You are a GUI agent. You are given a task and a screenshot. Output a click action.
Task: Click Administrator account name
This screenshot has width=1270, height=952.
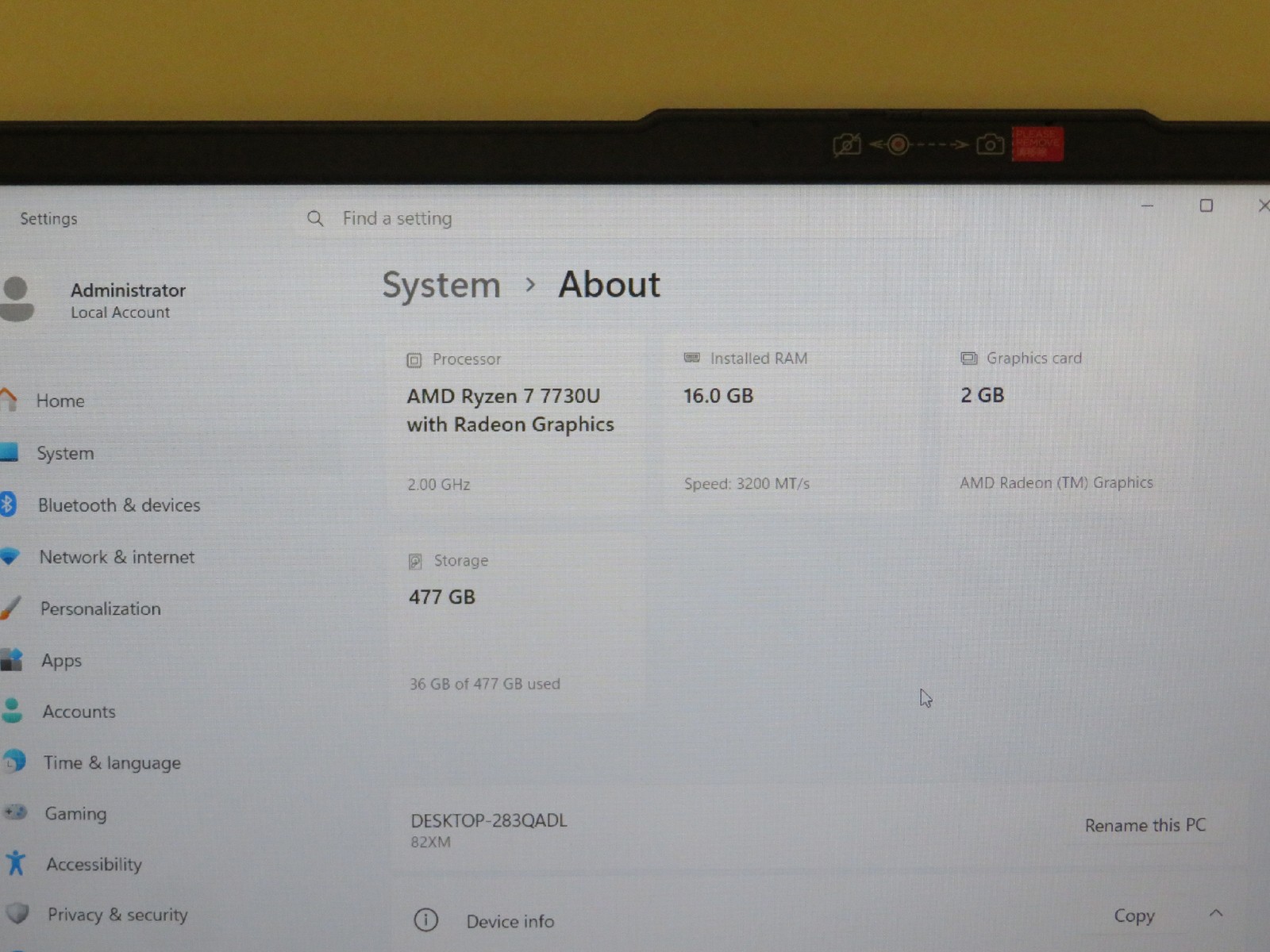[x=128, y=290]
